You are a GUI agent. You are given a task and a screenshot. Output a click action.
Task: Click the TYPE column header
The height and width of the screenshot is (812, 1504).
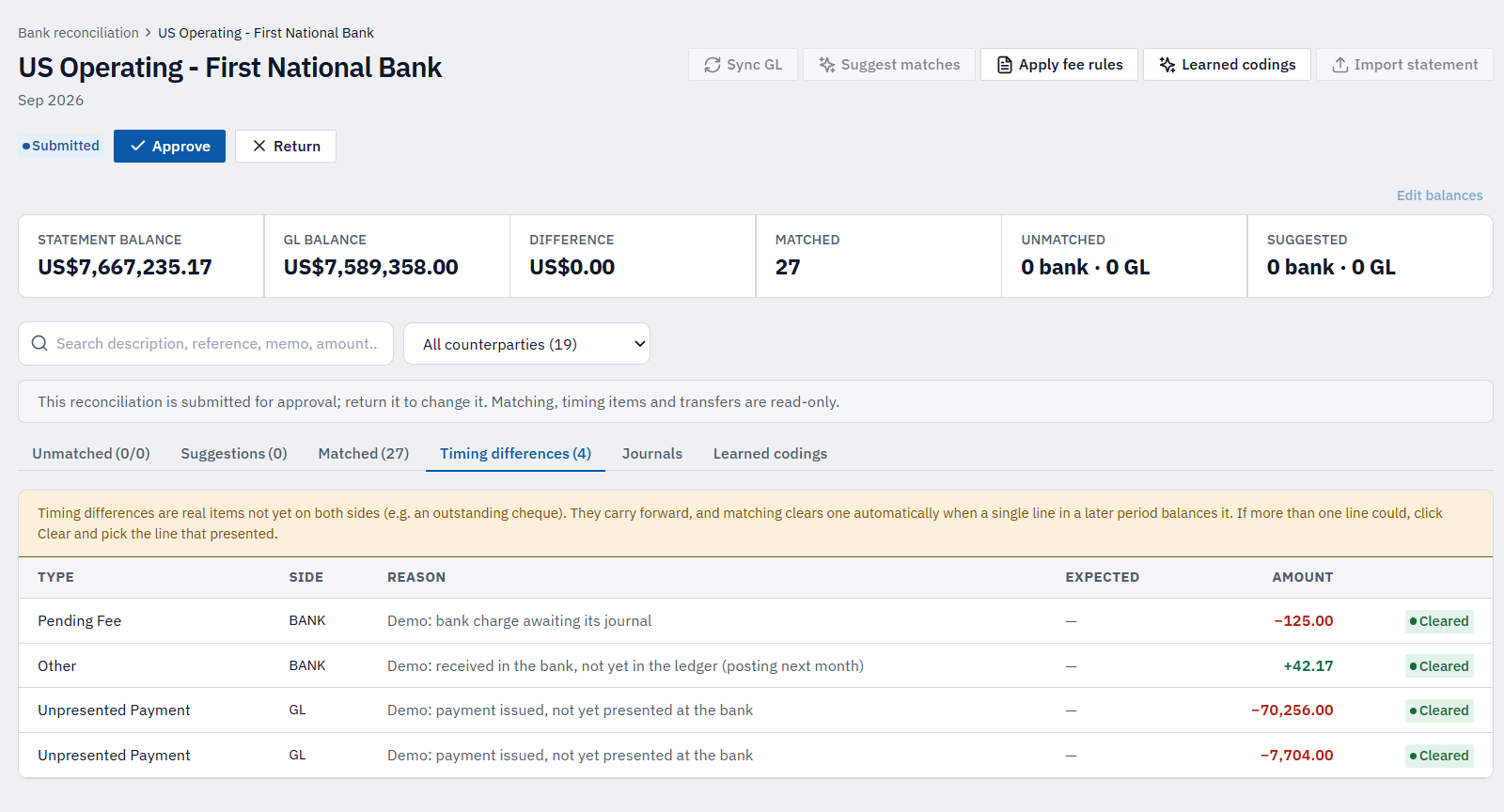[55, 577]
